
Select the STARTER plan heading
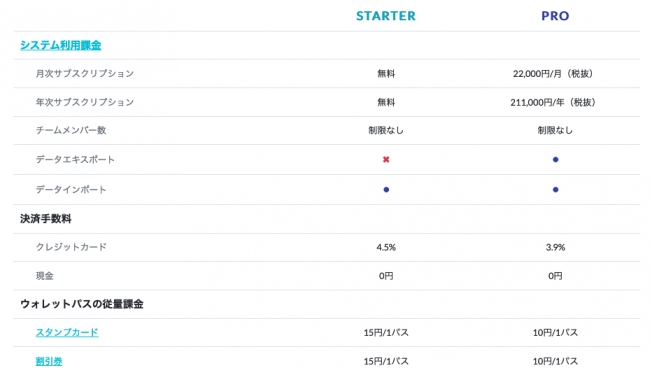click(386, 16)
